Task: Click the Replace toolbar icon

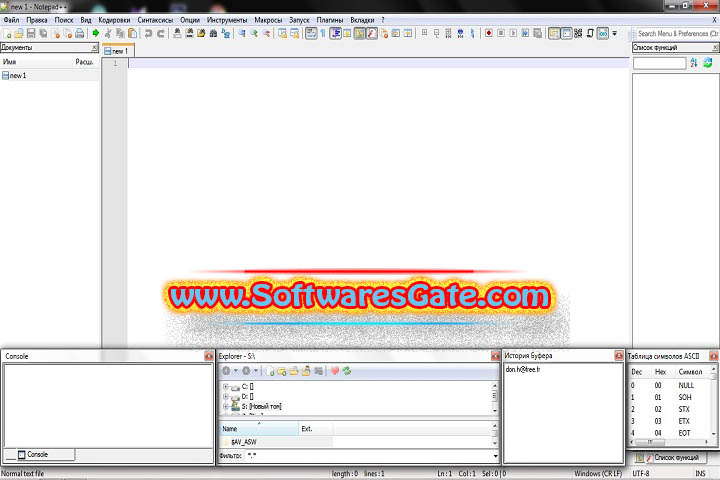Action: [226, 34]
